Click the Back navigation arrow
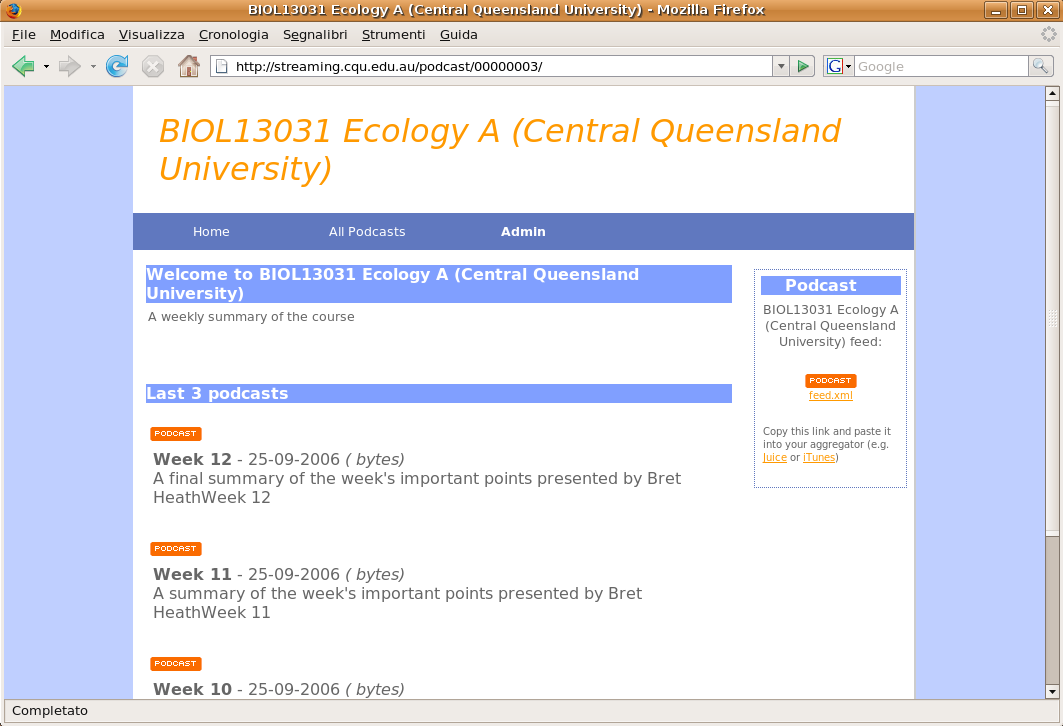1063x726 pixels. click(x=22, y=66)
